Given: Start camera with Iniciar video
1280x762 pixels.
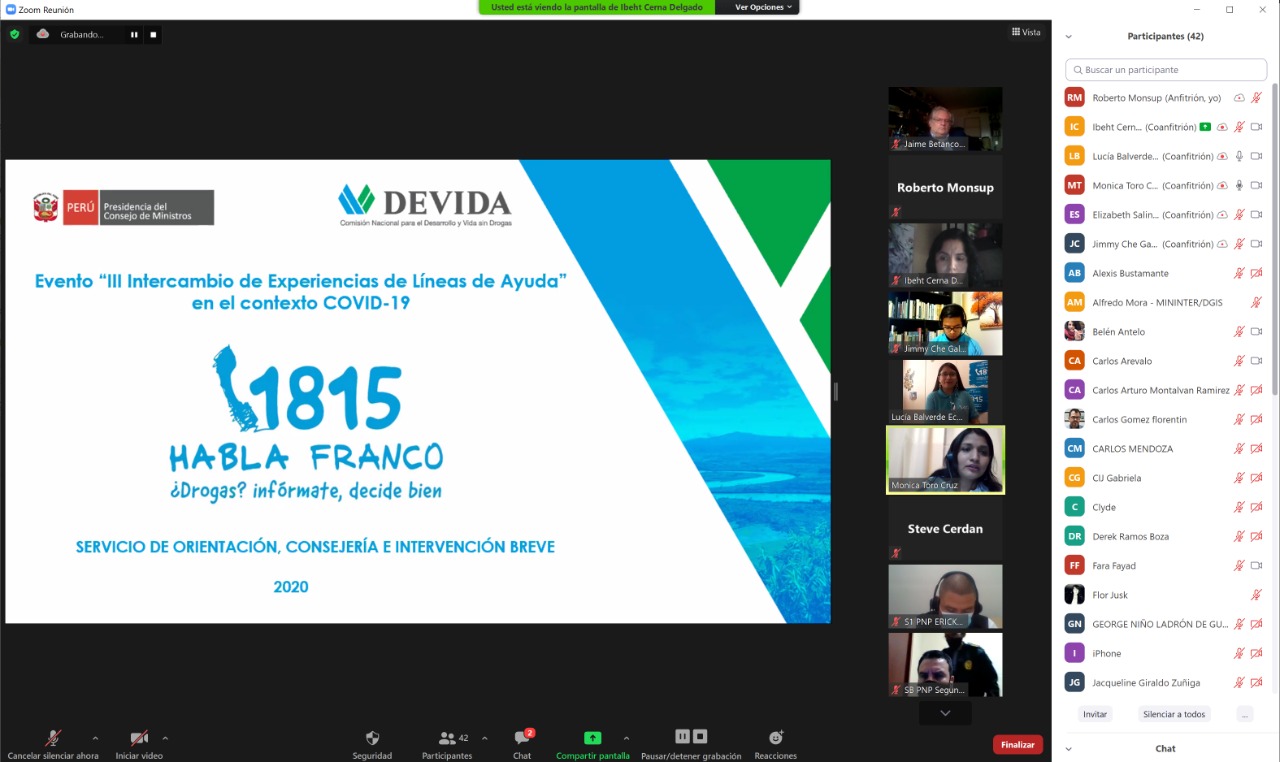Looking at the screenshot, I should [x=139, y=744].
